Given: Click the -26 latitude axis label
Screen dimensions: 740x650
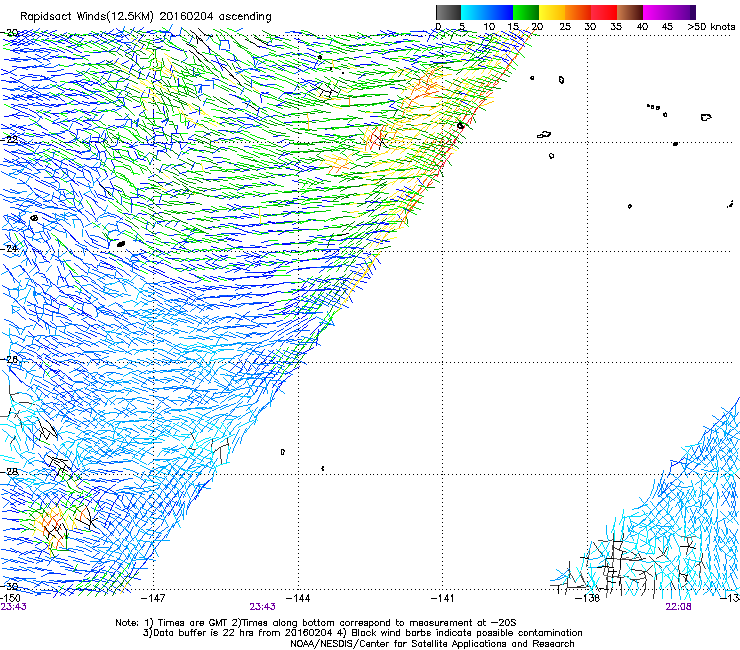Looking at the screenshot, I should coord(9,359).
